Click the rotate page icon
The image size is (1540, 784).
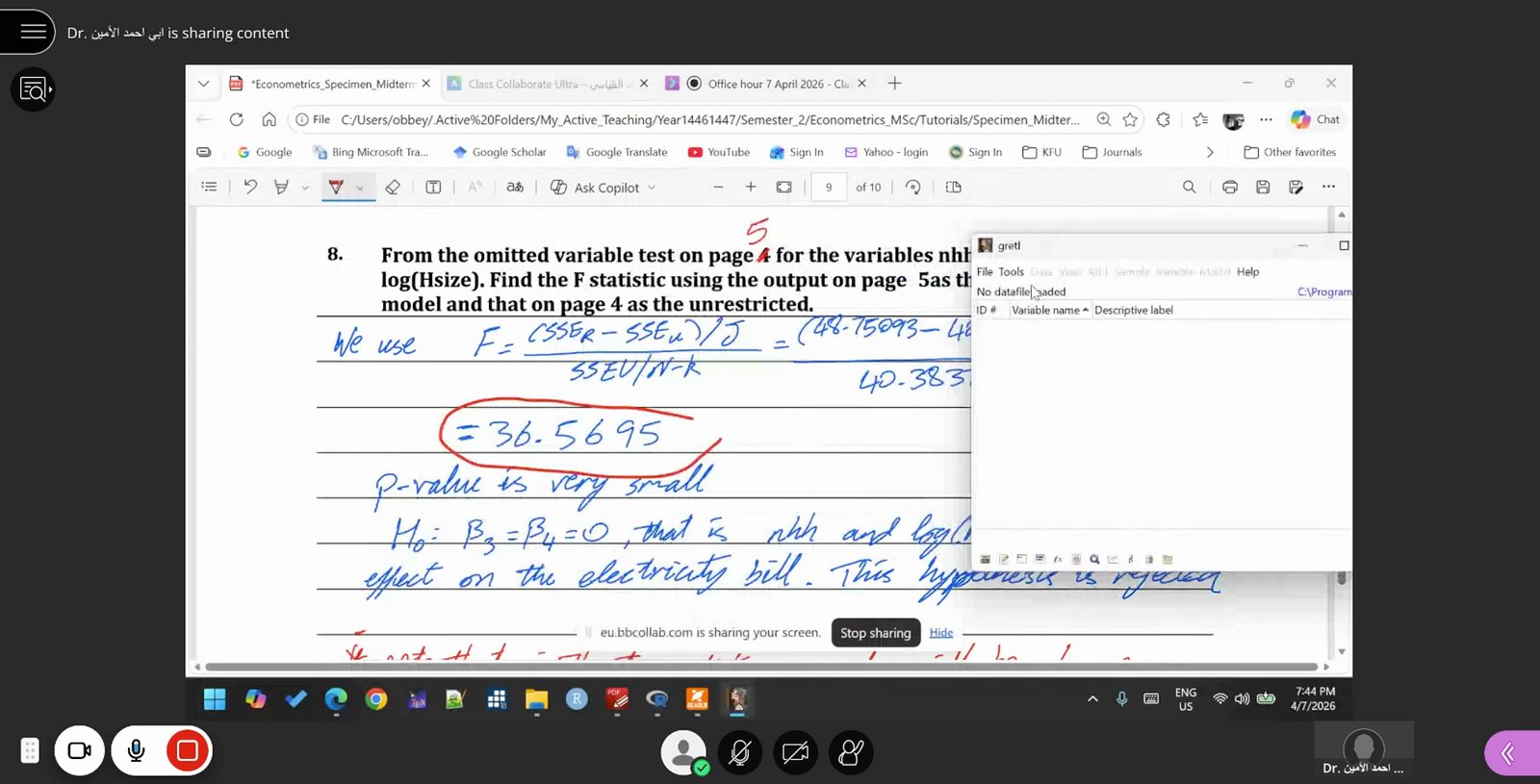click(913, 188)
